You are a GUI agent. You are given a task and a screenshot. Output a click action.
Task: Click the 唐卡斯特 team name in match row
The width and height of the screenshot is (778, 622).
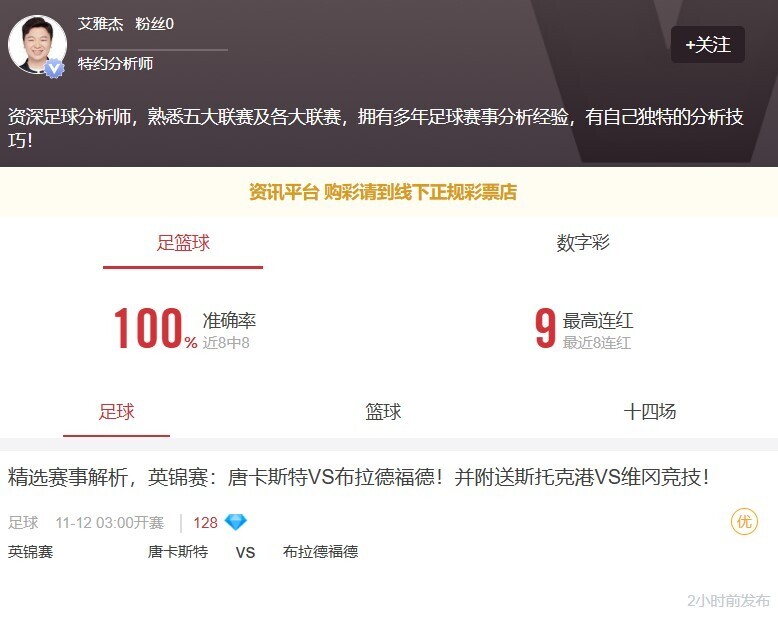178,551
